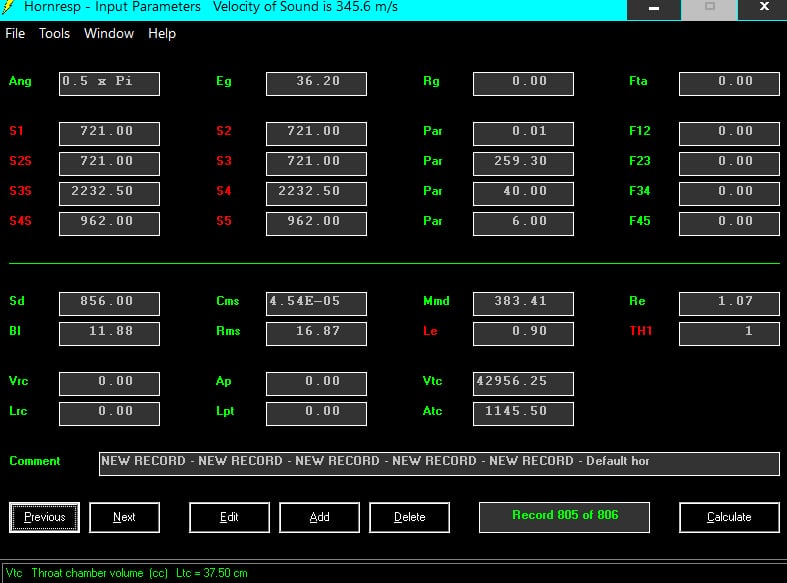Select the Par field showing 0.01

[x=523, y=134]
